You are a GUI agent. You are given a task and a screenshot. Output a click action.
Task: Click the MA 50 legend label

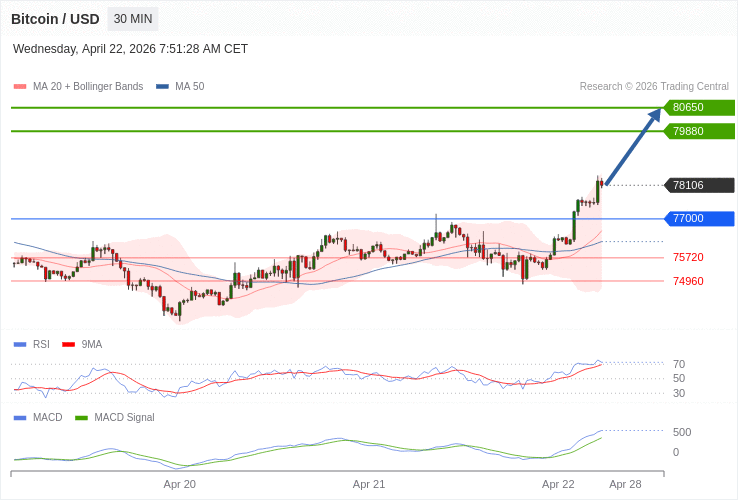pyautogui.click(x=190, y=87)
